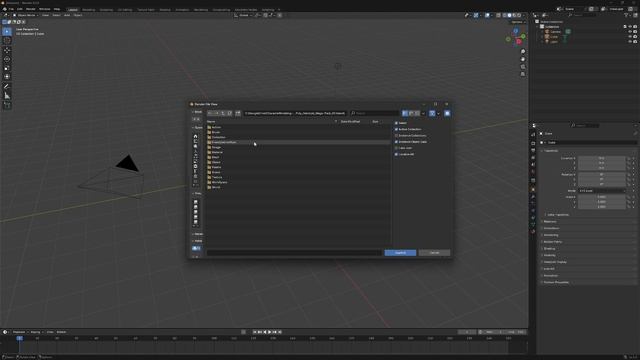Click the Rotation X value field

point(601,175)
